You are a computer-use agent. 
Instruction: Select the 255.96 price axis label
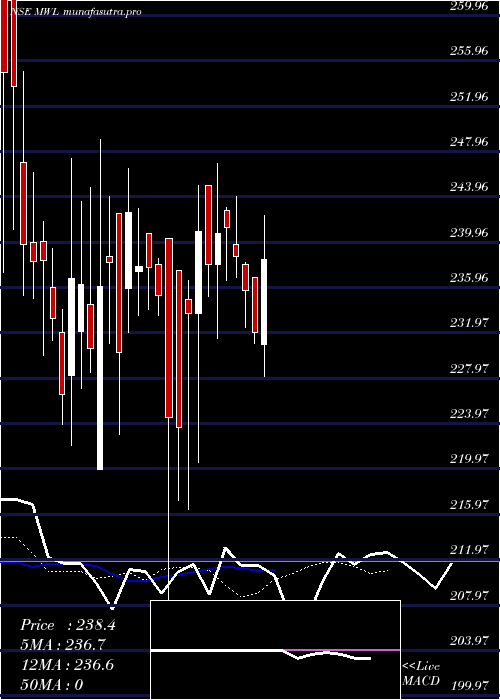469,51
